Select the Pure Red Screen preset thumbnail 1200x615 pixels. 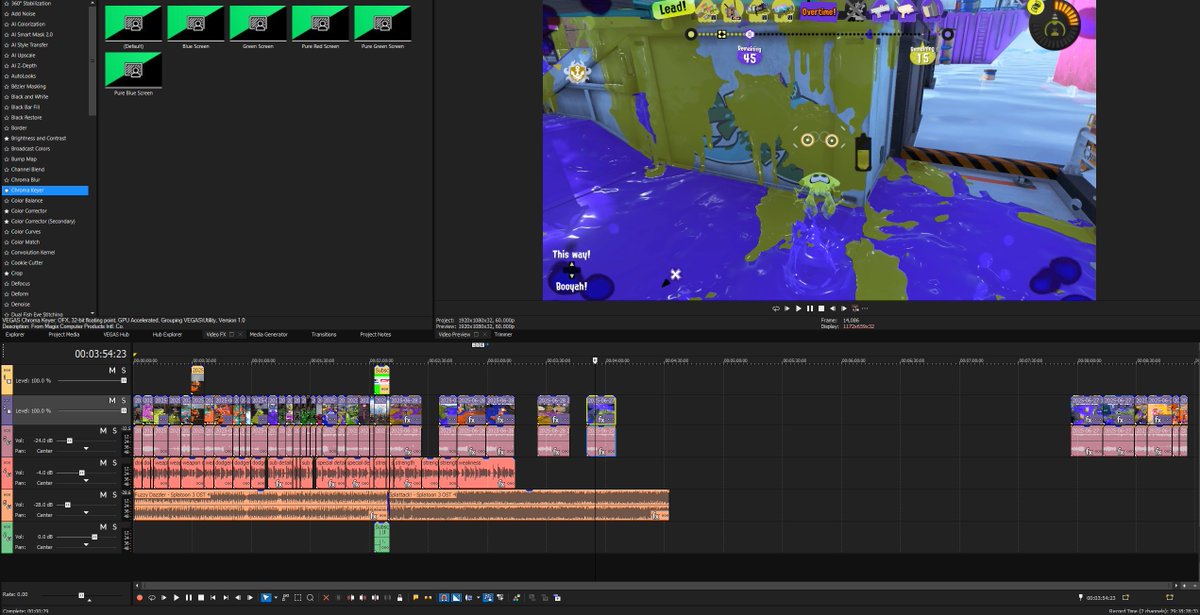320,22
